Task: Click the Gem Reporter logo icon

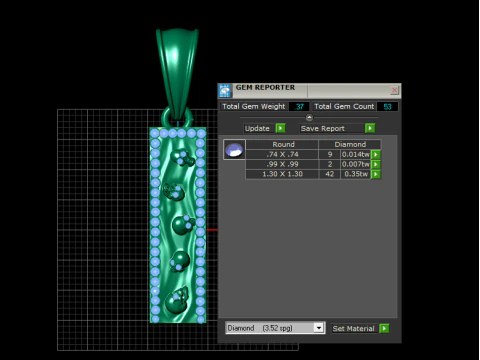Action: tap(225, 91)
